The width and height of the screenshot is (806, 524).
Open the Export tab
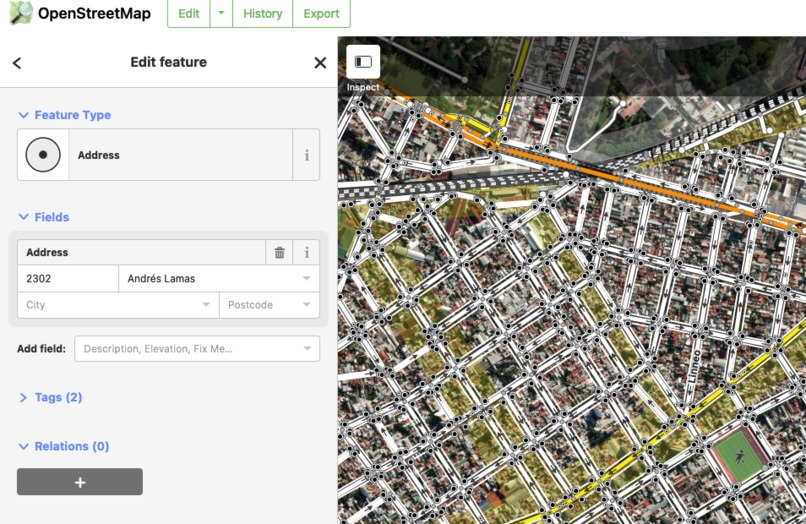click(x=321, y=13)
